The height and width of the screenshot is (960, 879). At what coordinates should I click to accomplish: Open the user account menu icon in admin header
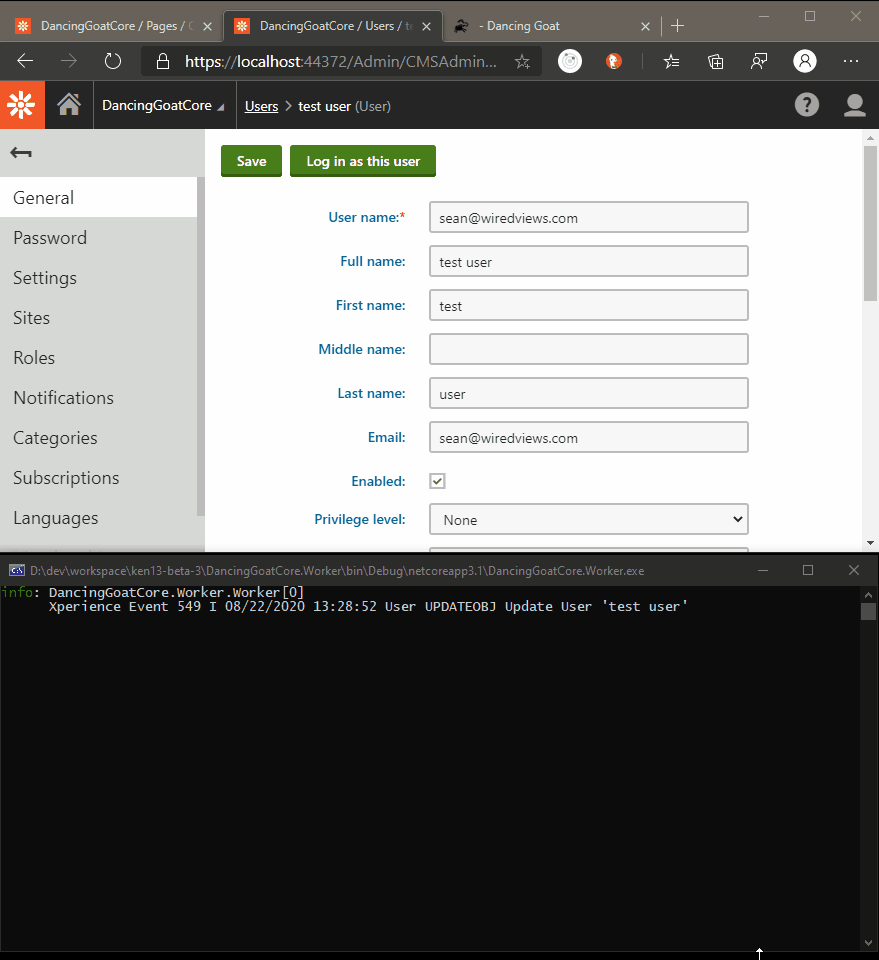(x=855, y=105)
